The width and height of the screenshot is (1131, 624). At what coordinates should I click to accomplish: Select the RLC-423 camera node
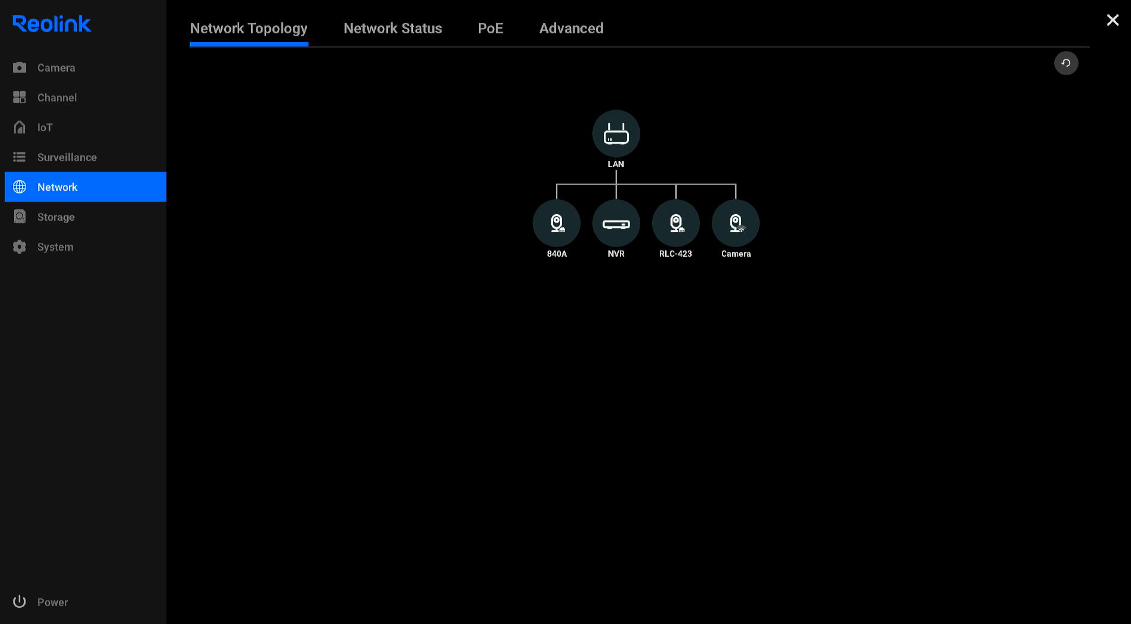(676, 223)
